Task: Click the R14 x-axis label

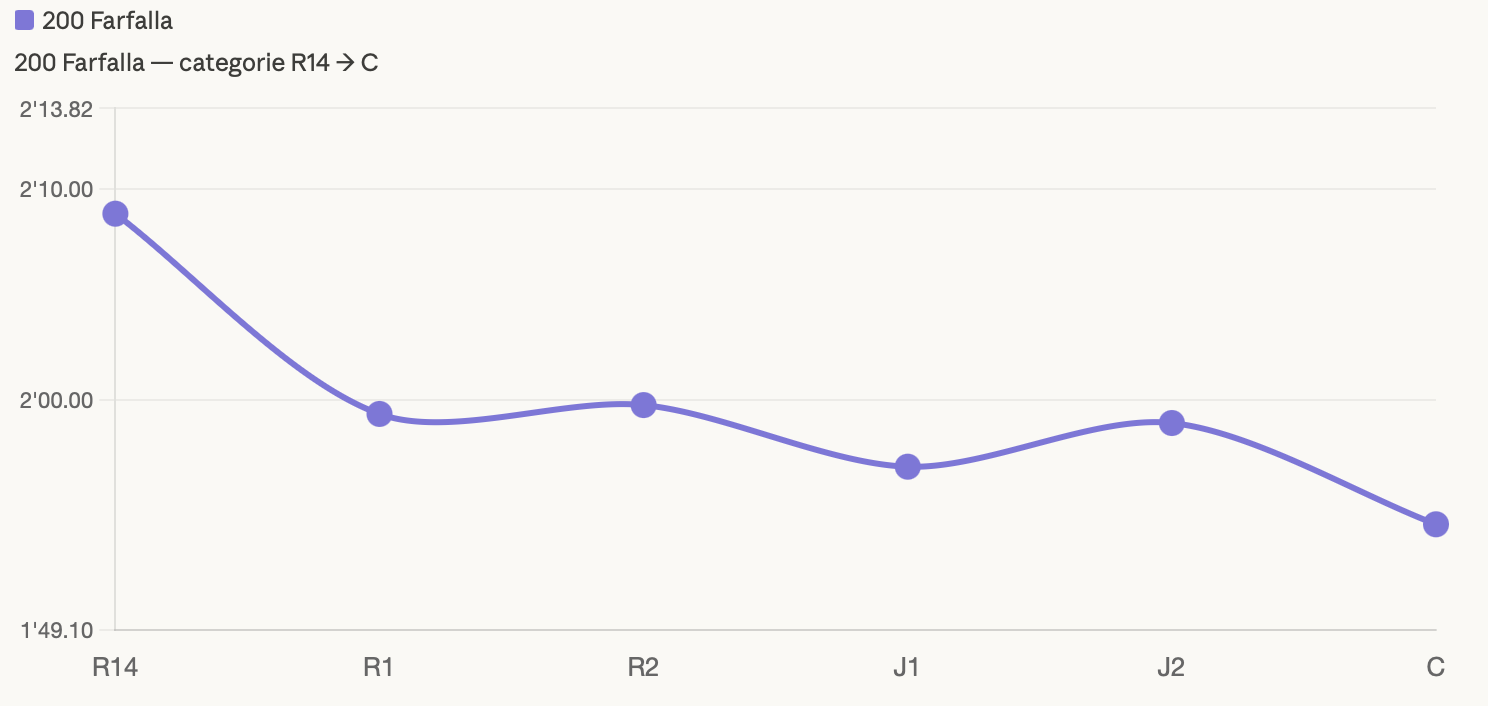Action: tap(115, 667)
